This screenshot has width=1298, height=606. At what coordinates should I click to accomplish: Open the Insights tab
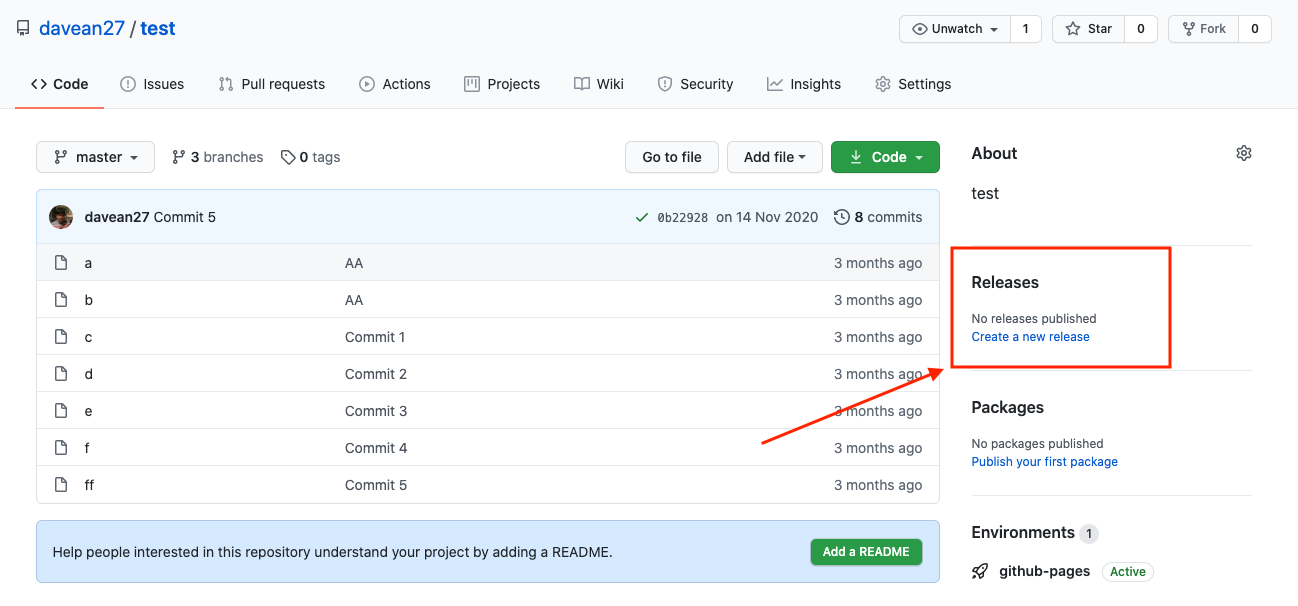[804, 84]
